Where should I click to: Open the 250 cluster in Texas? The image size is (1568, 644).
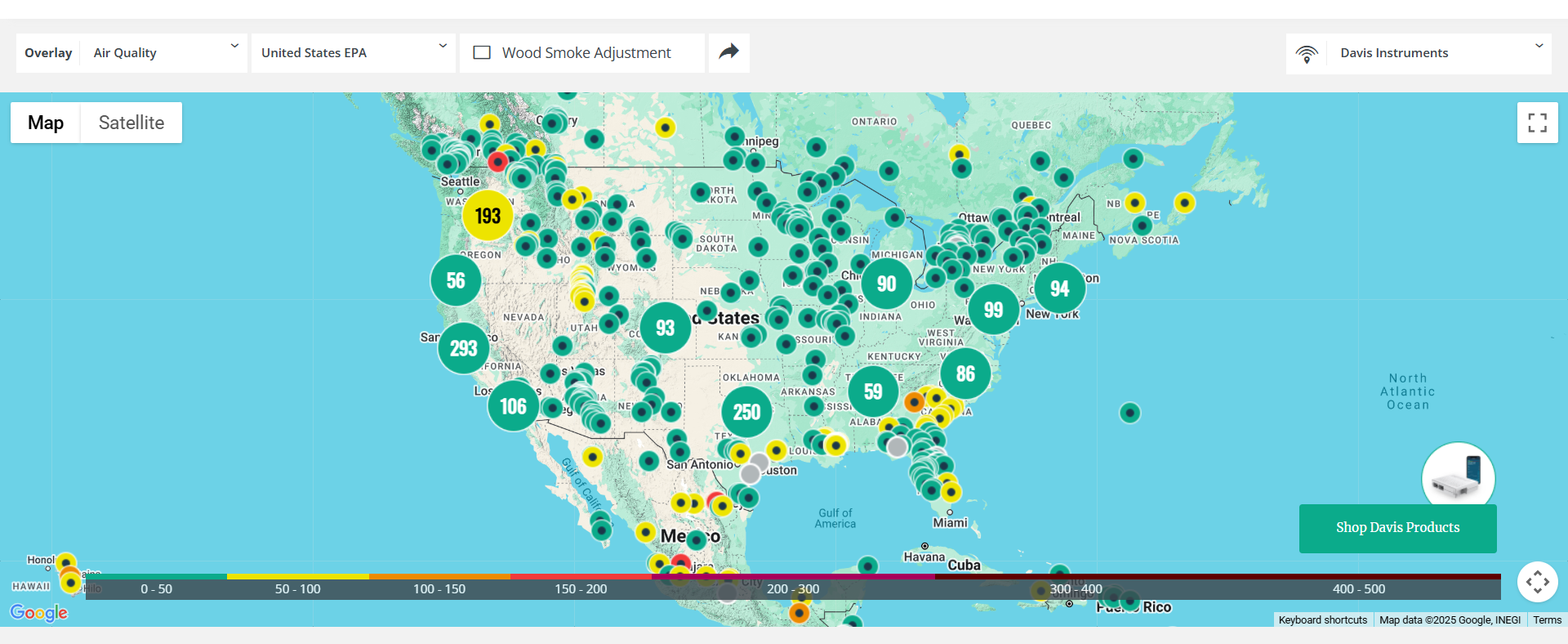coord(746,412)
